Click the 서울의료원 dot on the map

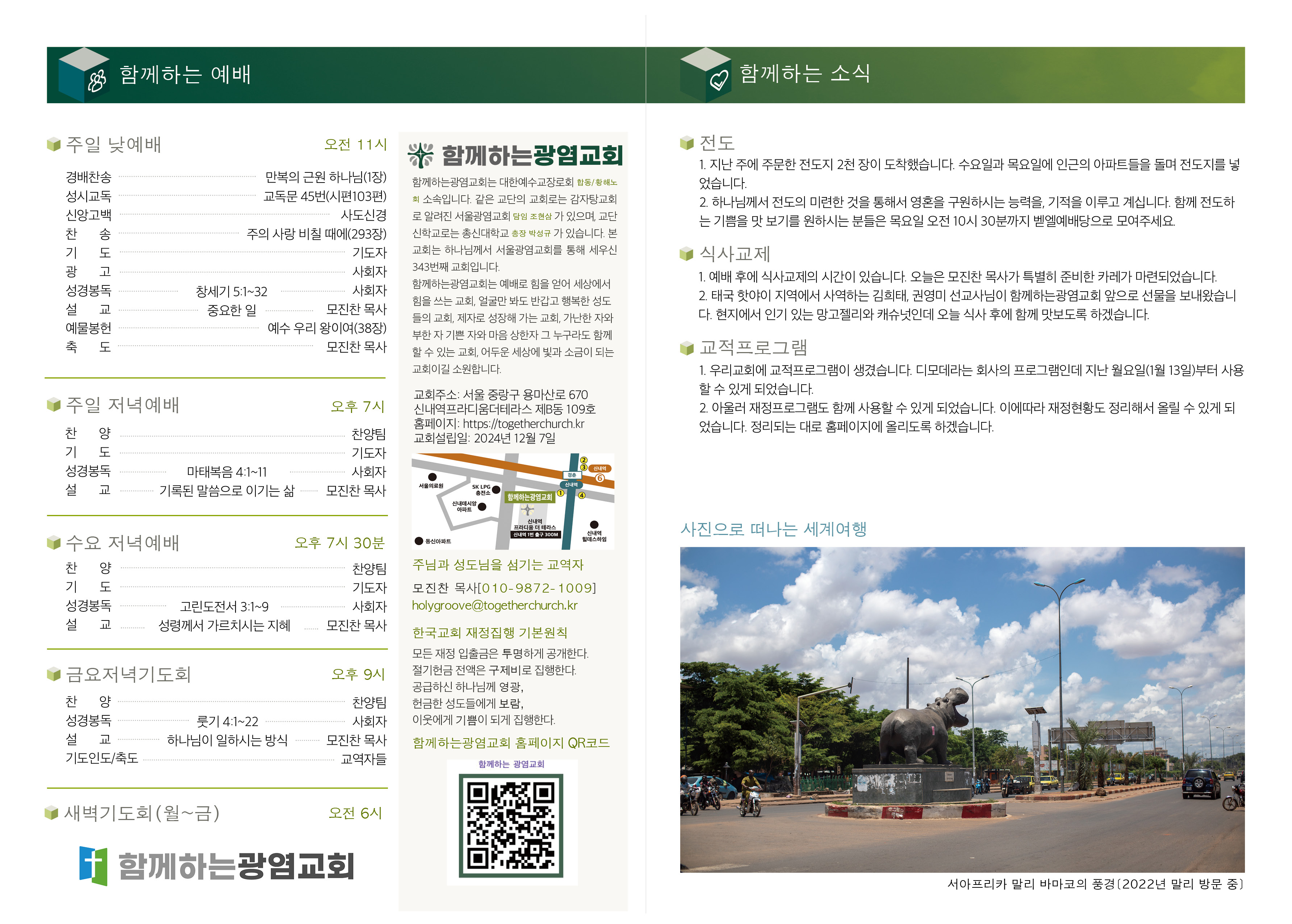point(432,477)
